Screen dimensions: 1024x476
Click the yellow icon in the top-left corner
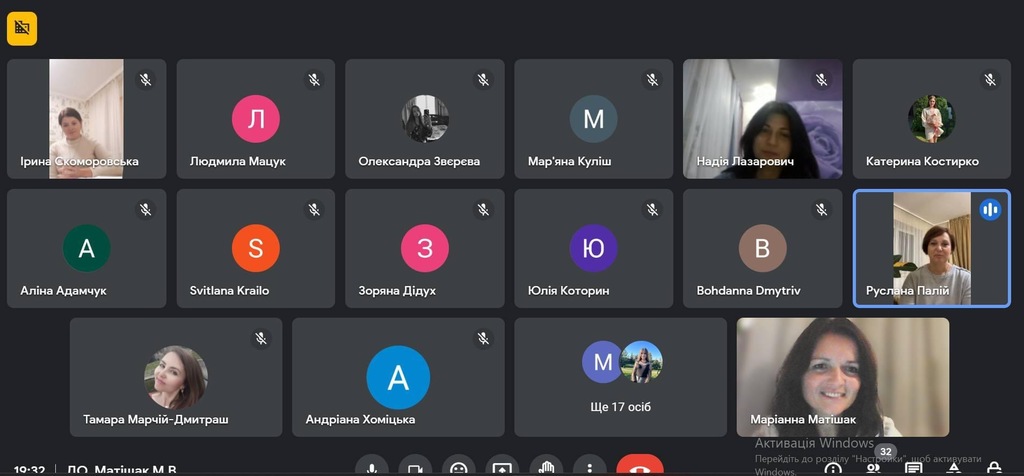pyautogui.click(x=21, y=29)
